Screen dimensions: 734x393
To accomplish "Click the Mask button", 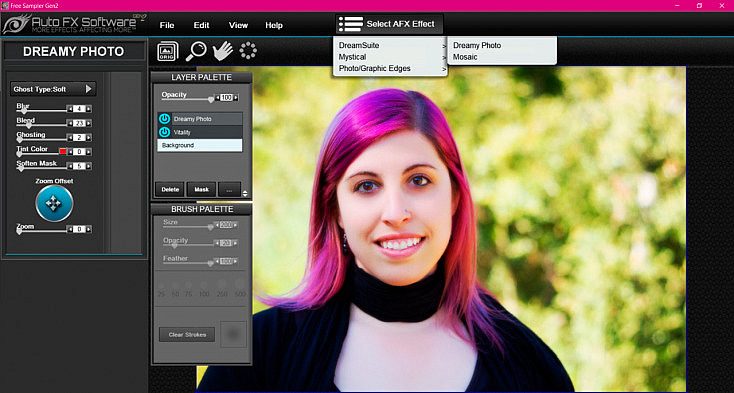I will [201, 189].
